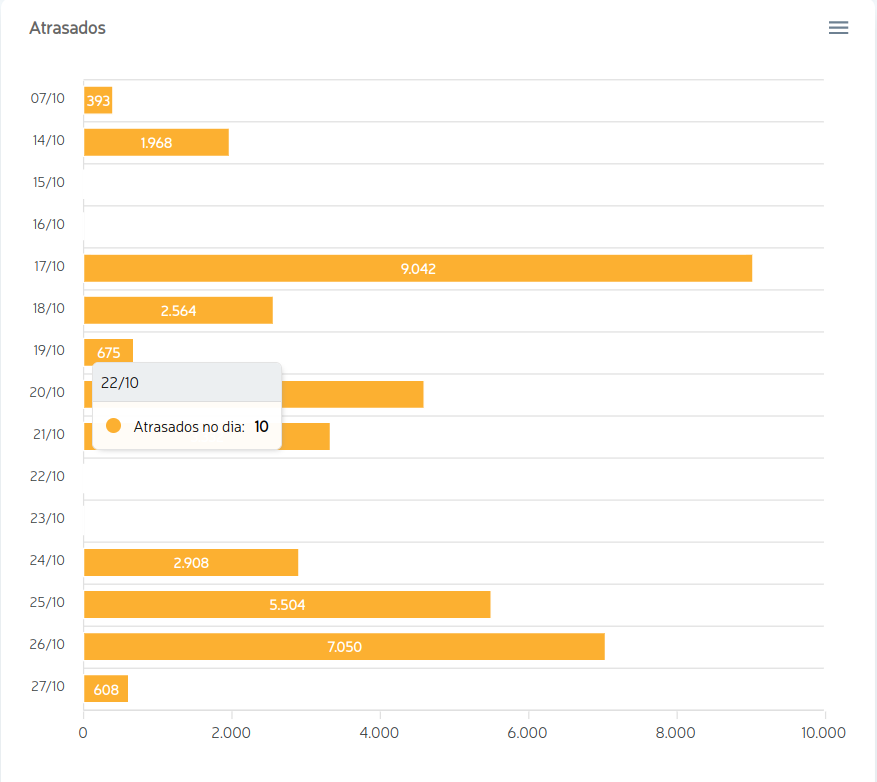877x782 pixels.
Task: Select the 21/10 axis label
Action: tap(47, 434)
